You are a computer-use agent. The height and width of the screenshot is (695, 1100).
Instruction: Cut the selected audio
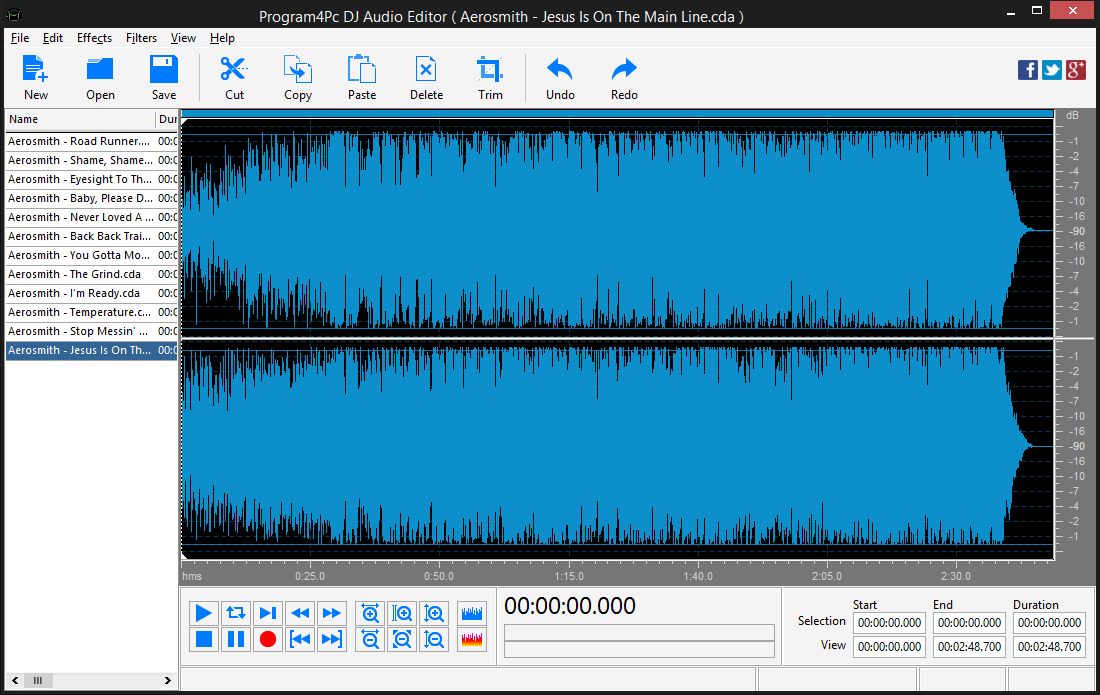click(233, 76)
